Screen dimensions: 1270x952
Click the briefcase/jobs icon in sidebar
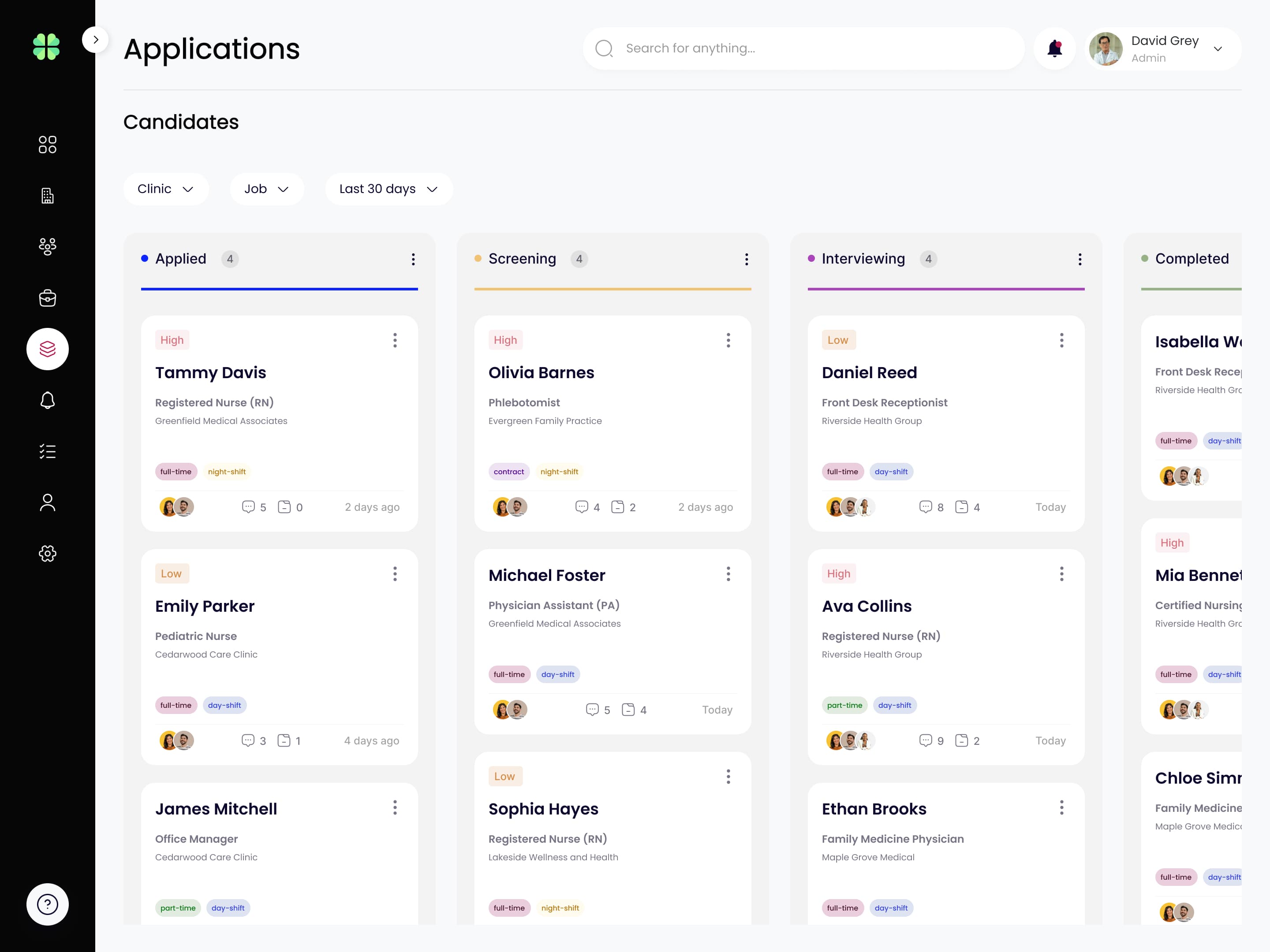coord(47,297)
